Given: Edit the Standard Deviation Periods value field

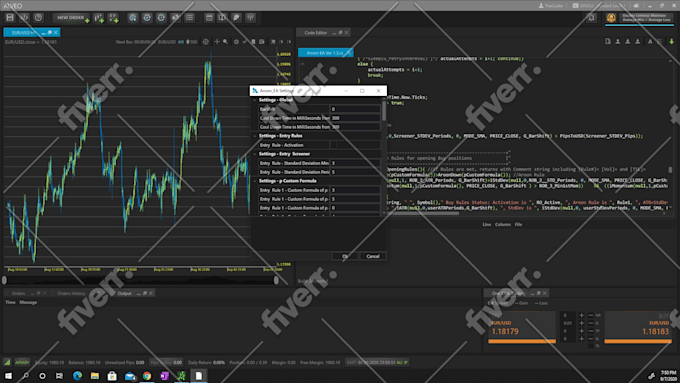Looking at the screenshot, I should [x=355, y=172].
